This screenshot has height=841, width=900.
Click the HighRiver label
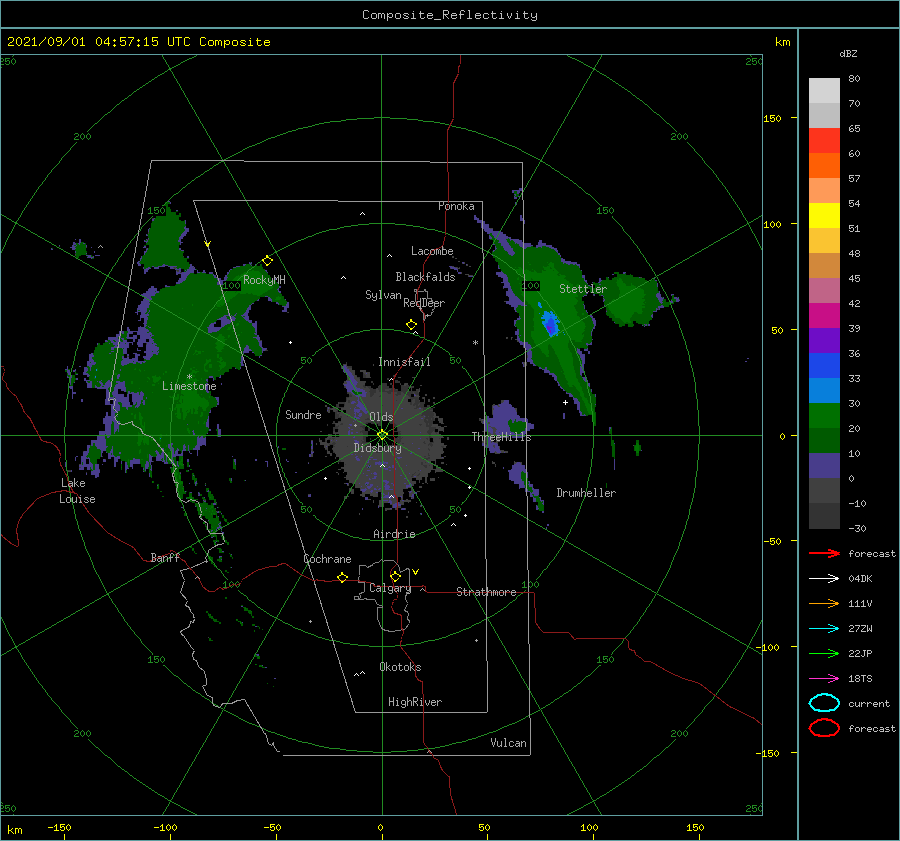415,702
